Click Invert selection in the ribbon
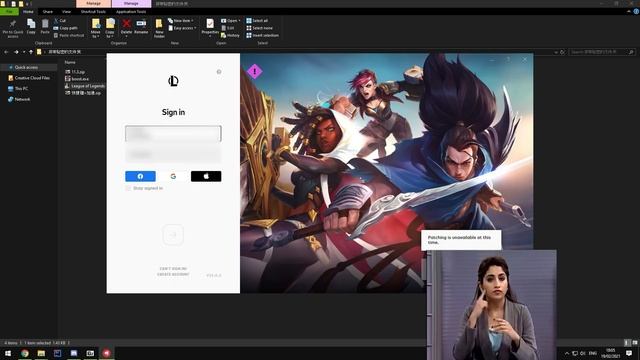 262,36
